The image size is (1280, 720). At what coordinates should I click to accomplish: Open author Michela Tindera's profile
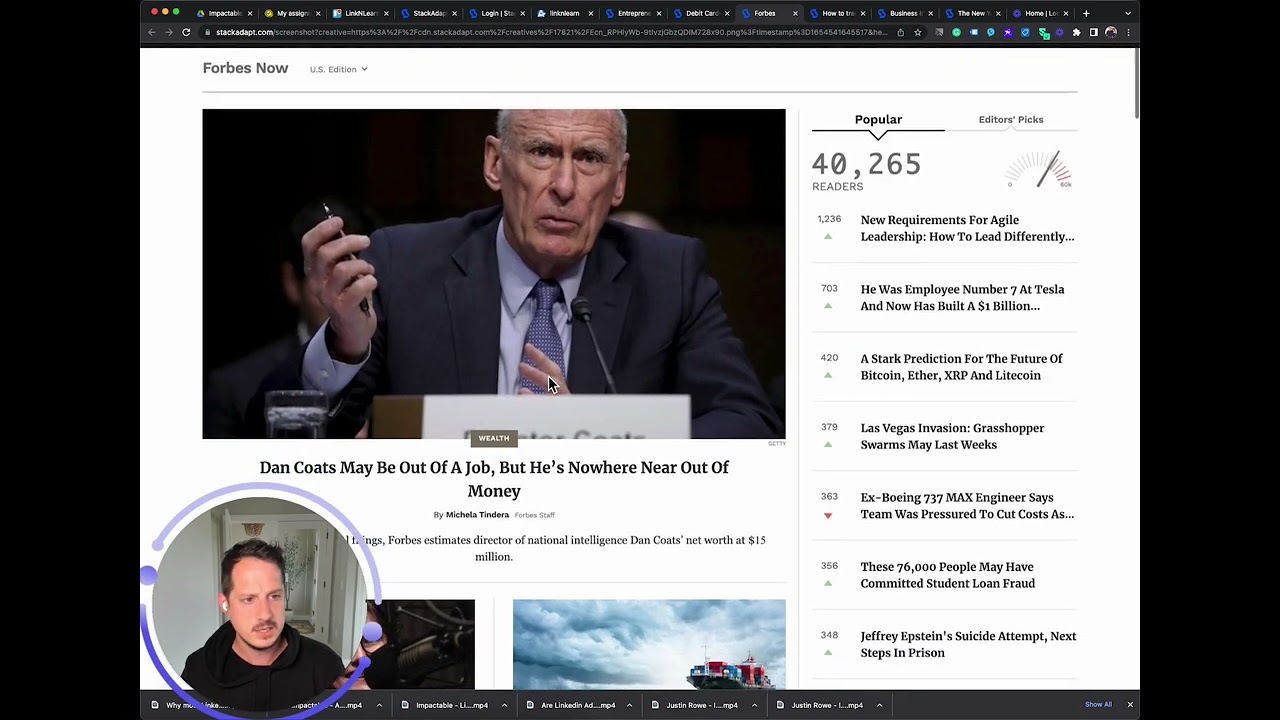(477, 515)
